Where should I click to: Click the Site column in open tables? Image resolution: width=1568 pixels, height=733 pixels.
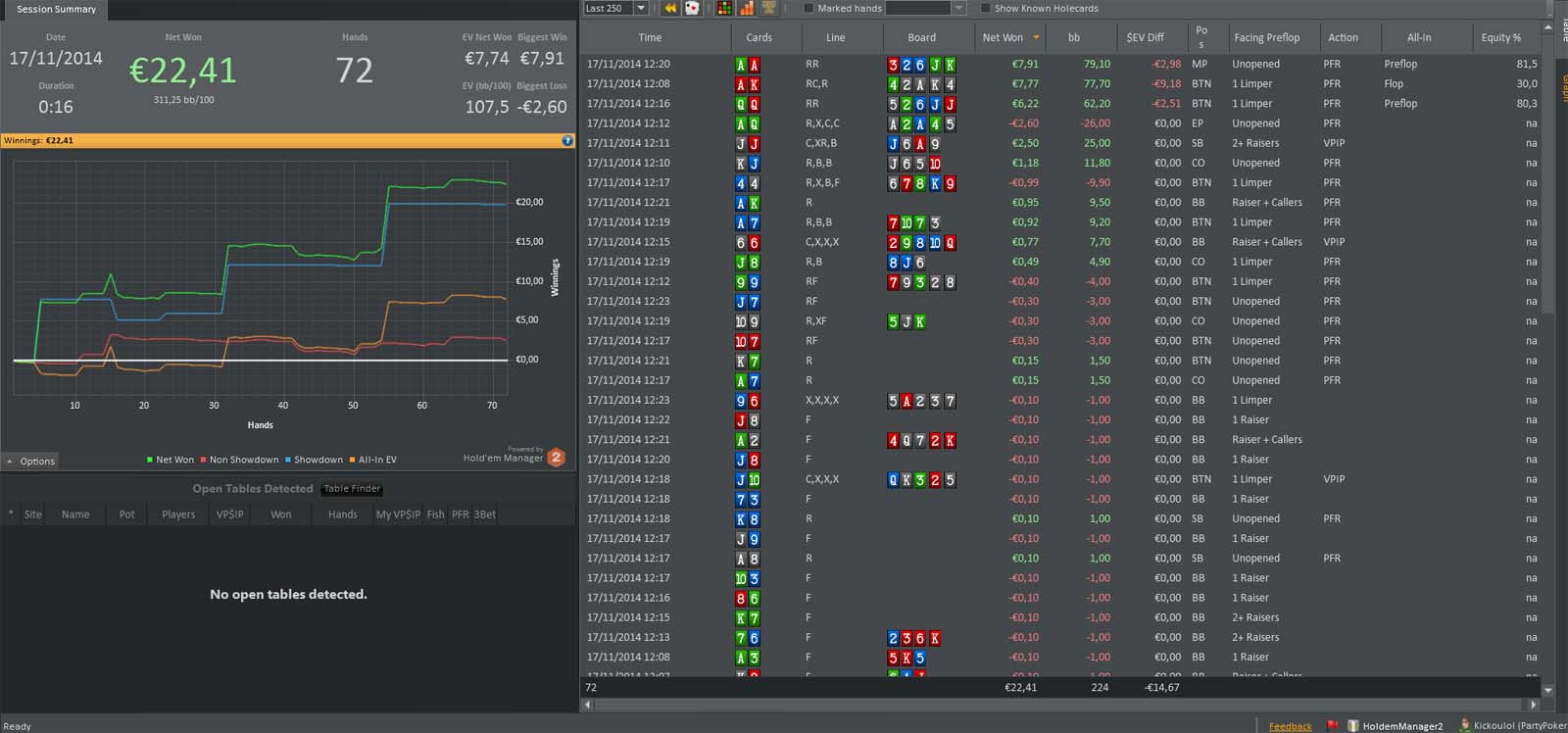33,514
